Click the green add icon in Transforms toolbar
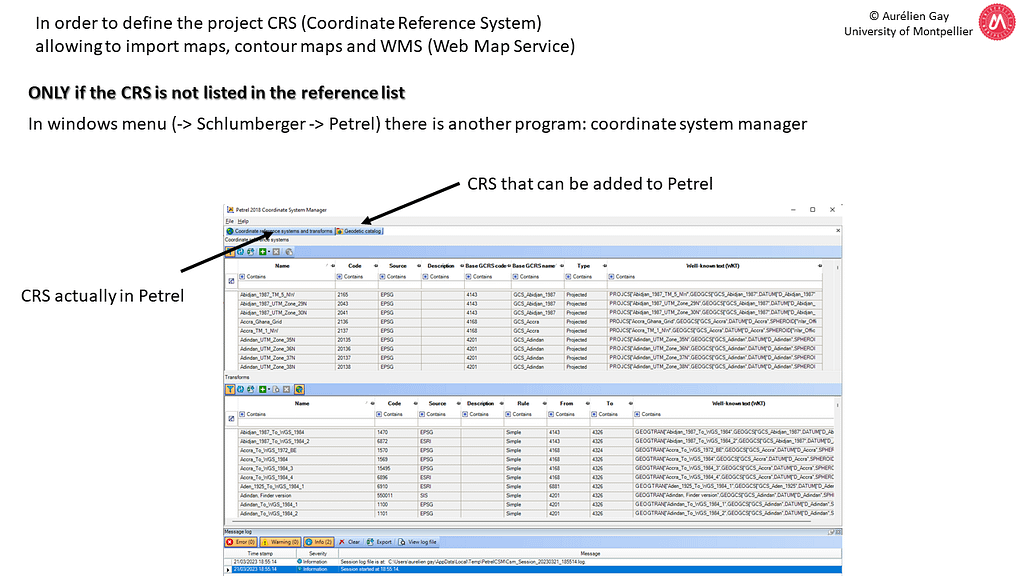Screen dimensions: 1024x576 point(263,388)
